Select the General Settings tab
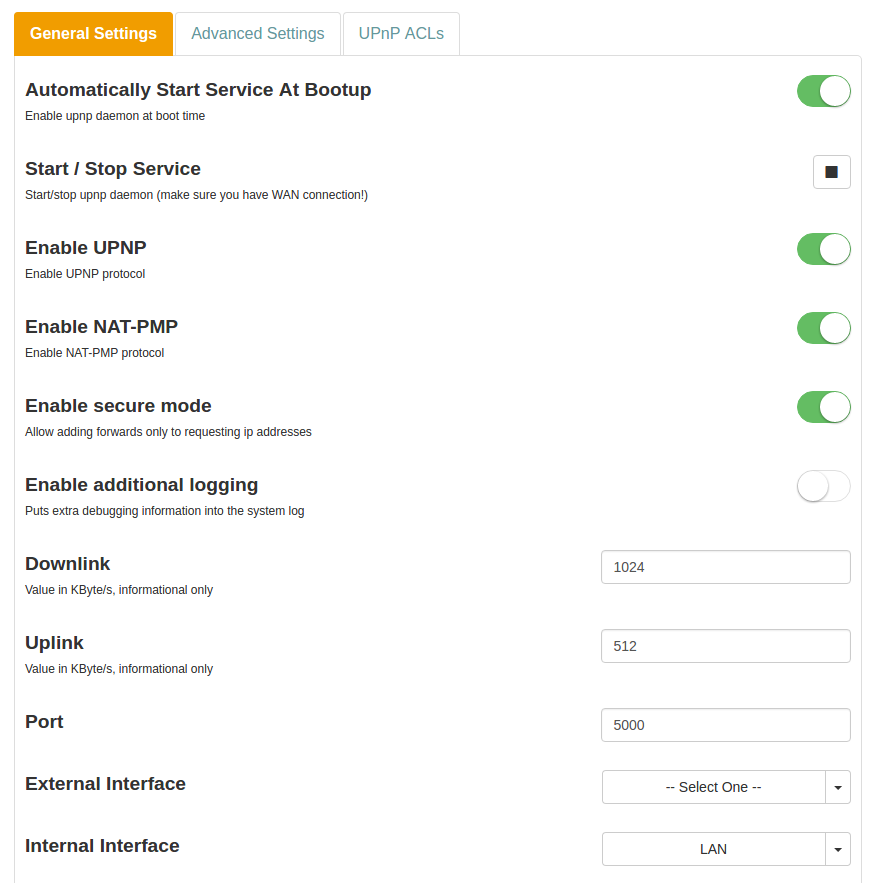This screenshot has width=881, height=883. coord(93,34)
